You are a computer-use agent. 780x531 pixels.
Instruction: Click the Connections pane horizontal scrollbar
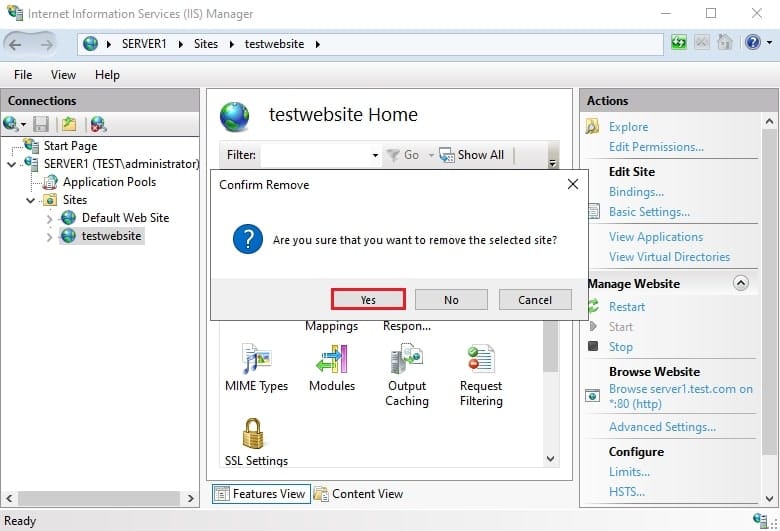99,498
